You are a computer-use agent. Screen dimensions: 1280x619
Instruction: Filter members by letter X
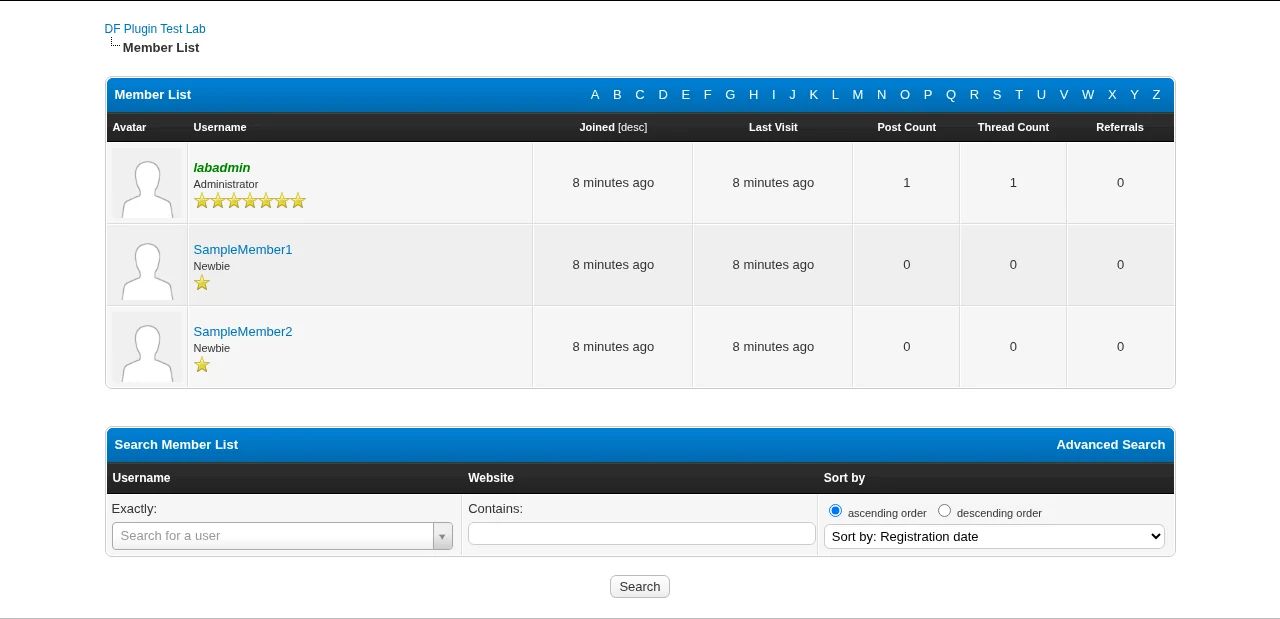point(1112,95)
